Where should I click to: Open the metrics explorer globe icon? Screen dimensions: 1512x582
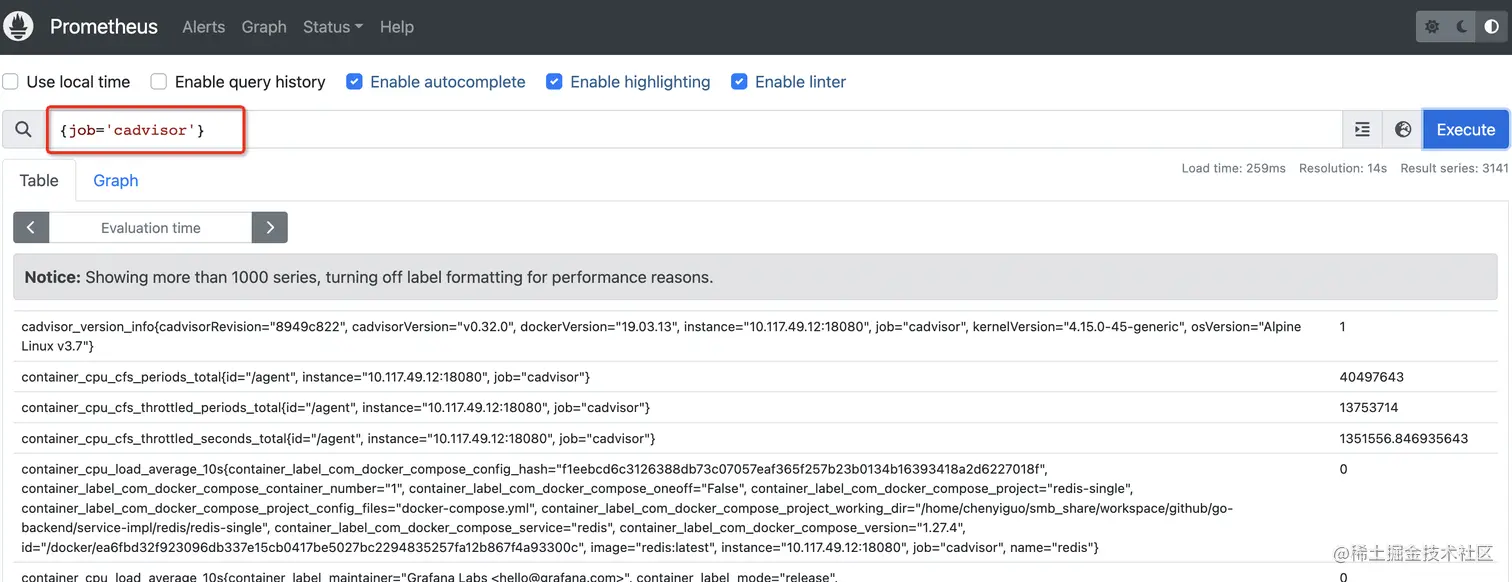tap(1403, 130)
